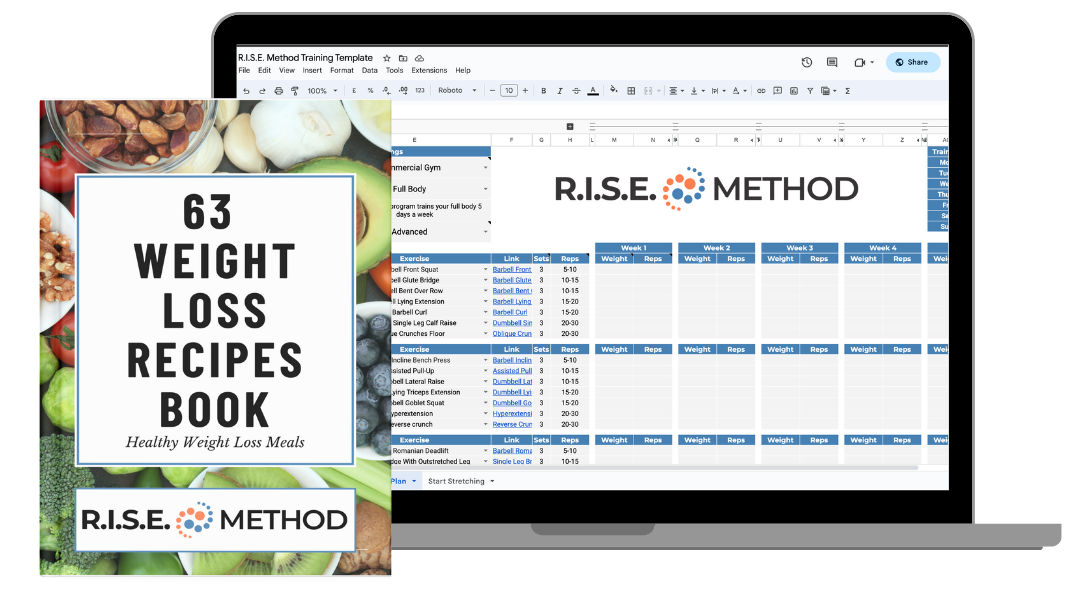The image size is (1080, 592).
Task: Click the Create a filter icon
Action: click(x=811, y=90)
